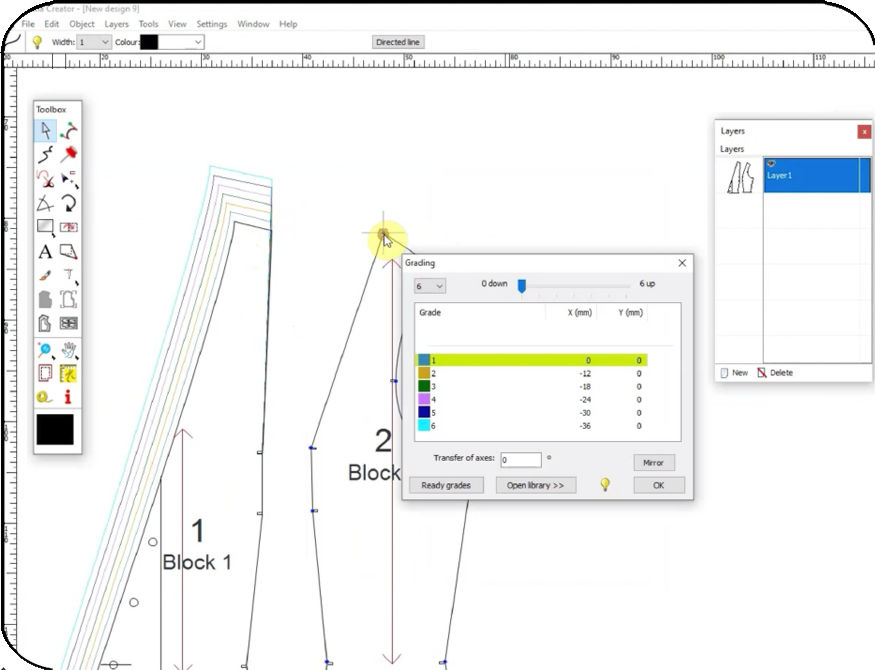Screen dimensions: 875x670
Task: Open the Settings menu
Action: [x=211, y=24]
